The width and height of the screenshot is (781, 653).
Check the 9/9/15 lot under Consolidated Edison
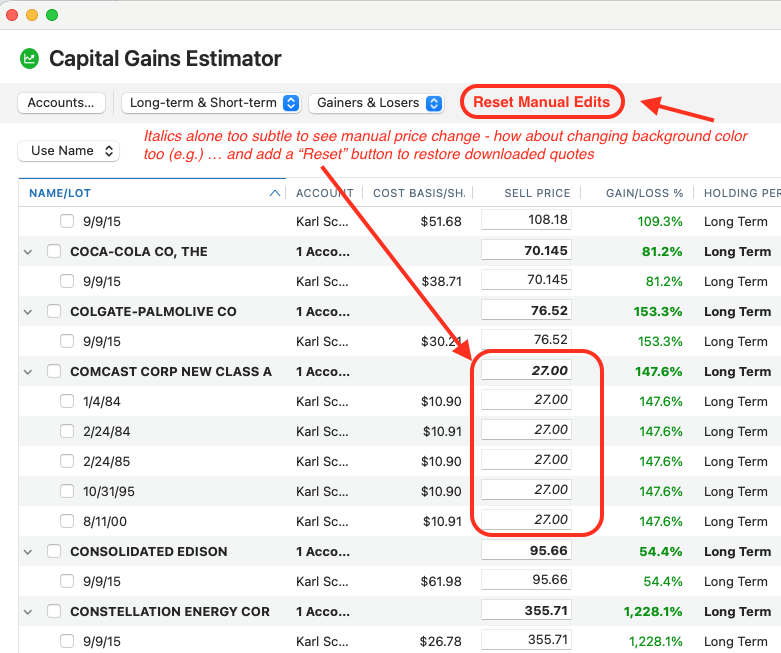tap(67, 581)
